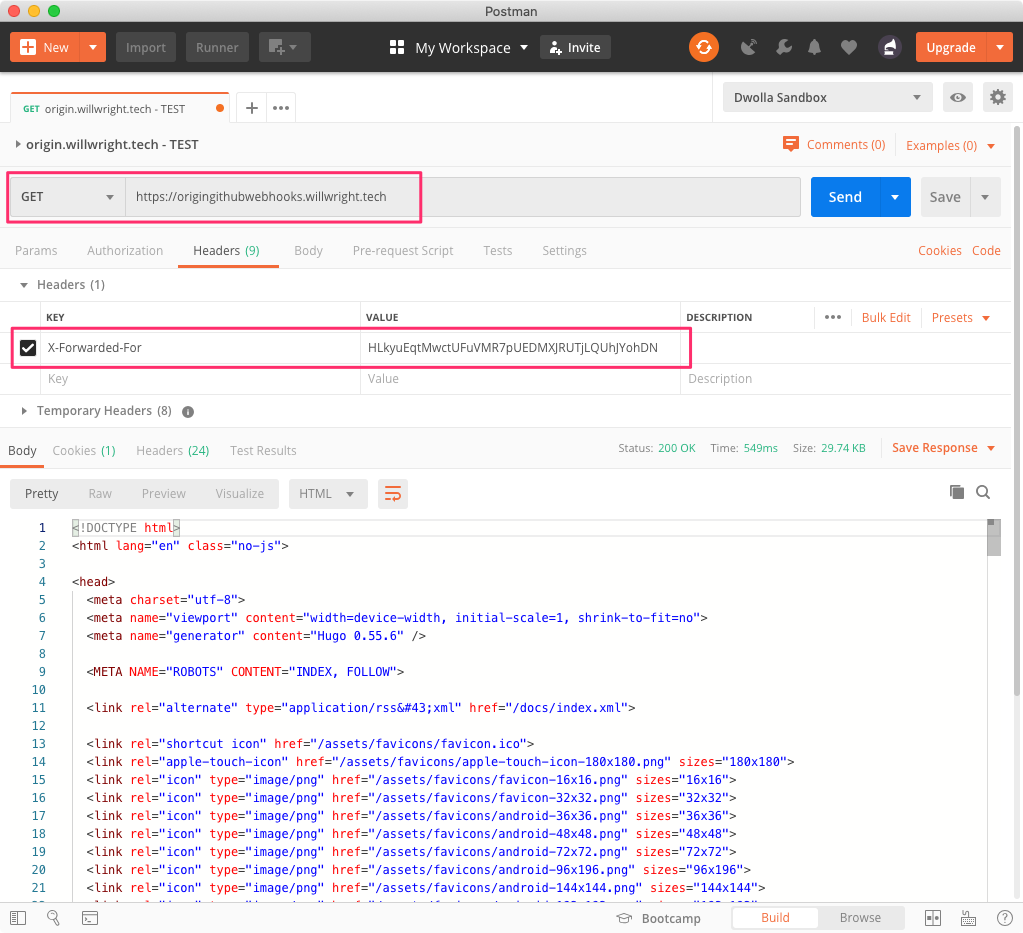
Task: Click the Invite button
Action: 575,48
